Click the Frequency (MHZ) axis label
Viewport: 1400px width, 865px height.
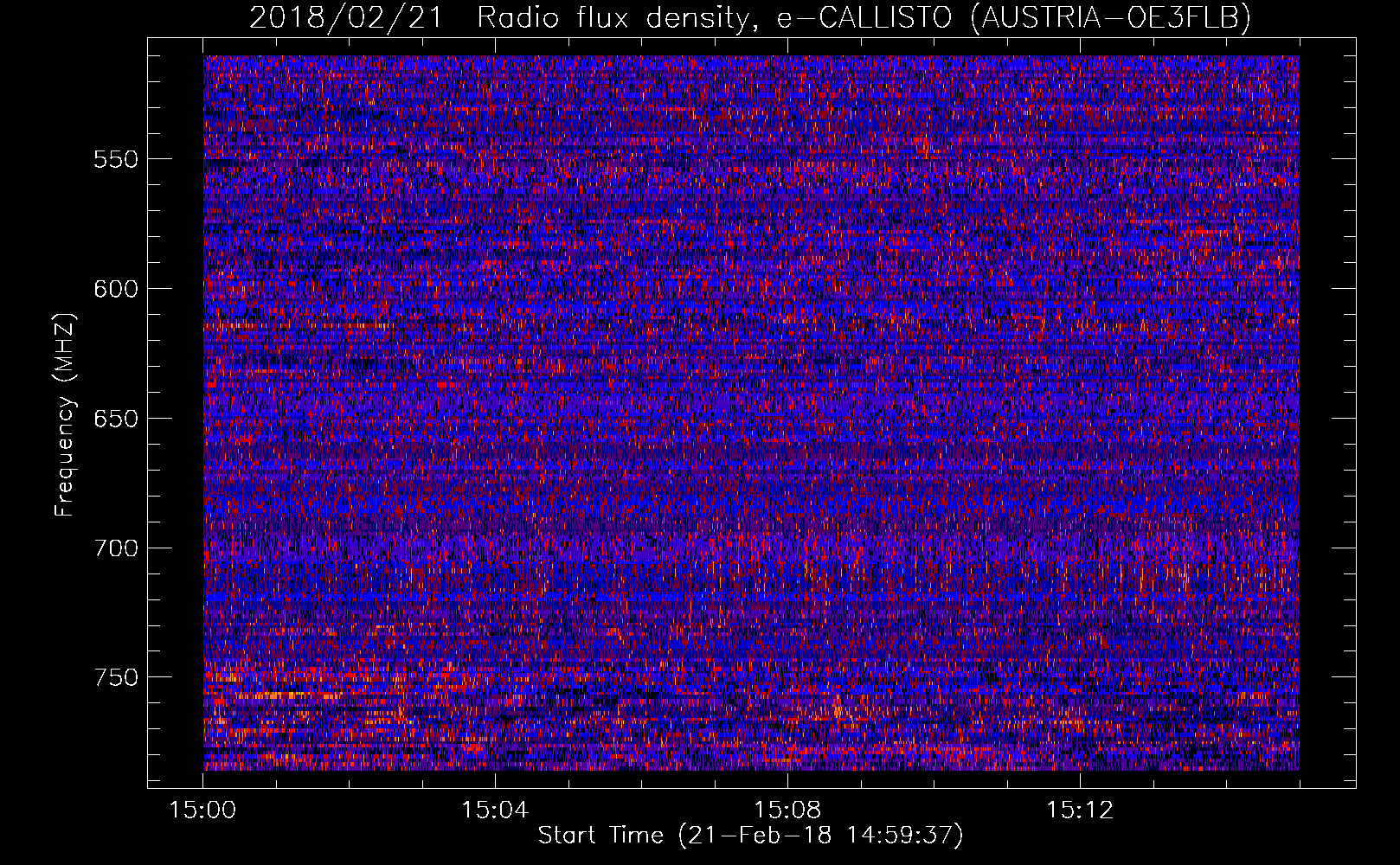click(65, 415)
